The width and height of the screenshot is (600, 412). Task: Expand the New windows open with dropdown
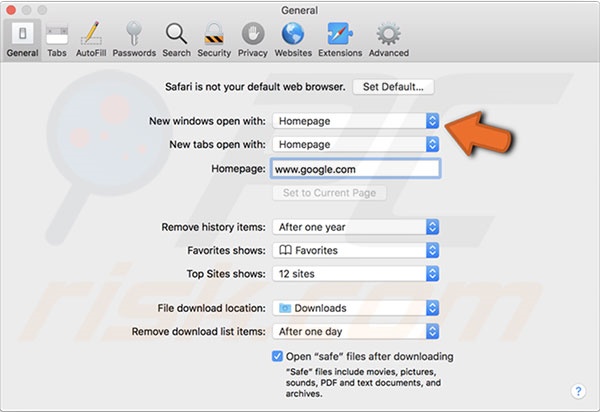(x=355, y=120)
